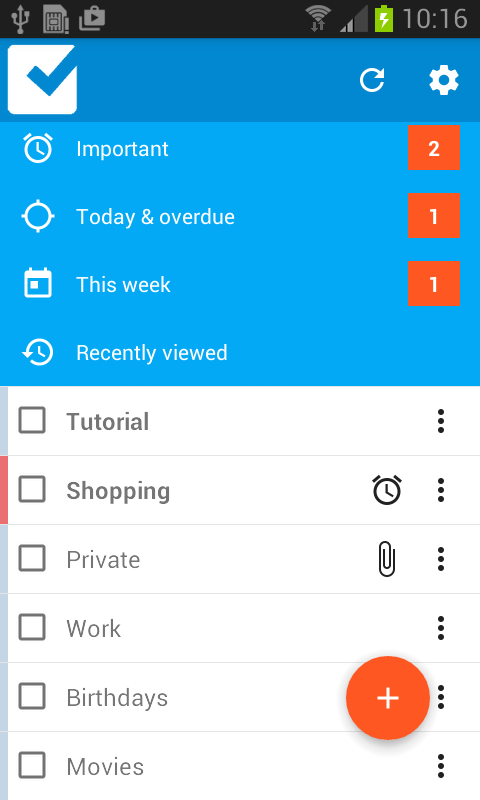Tap the Recently viewed history icon

point(38,353)
